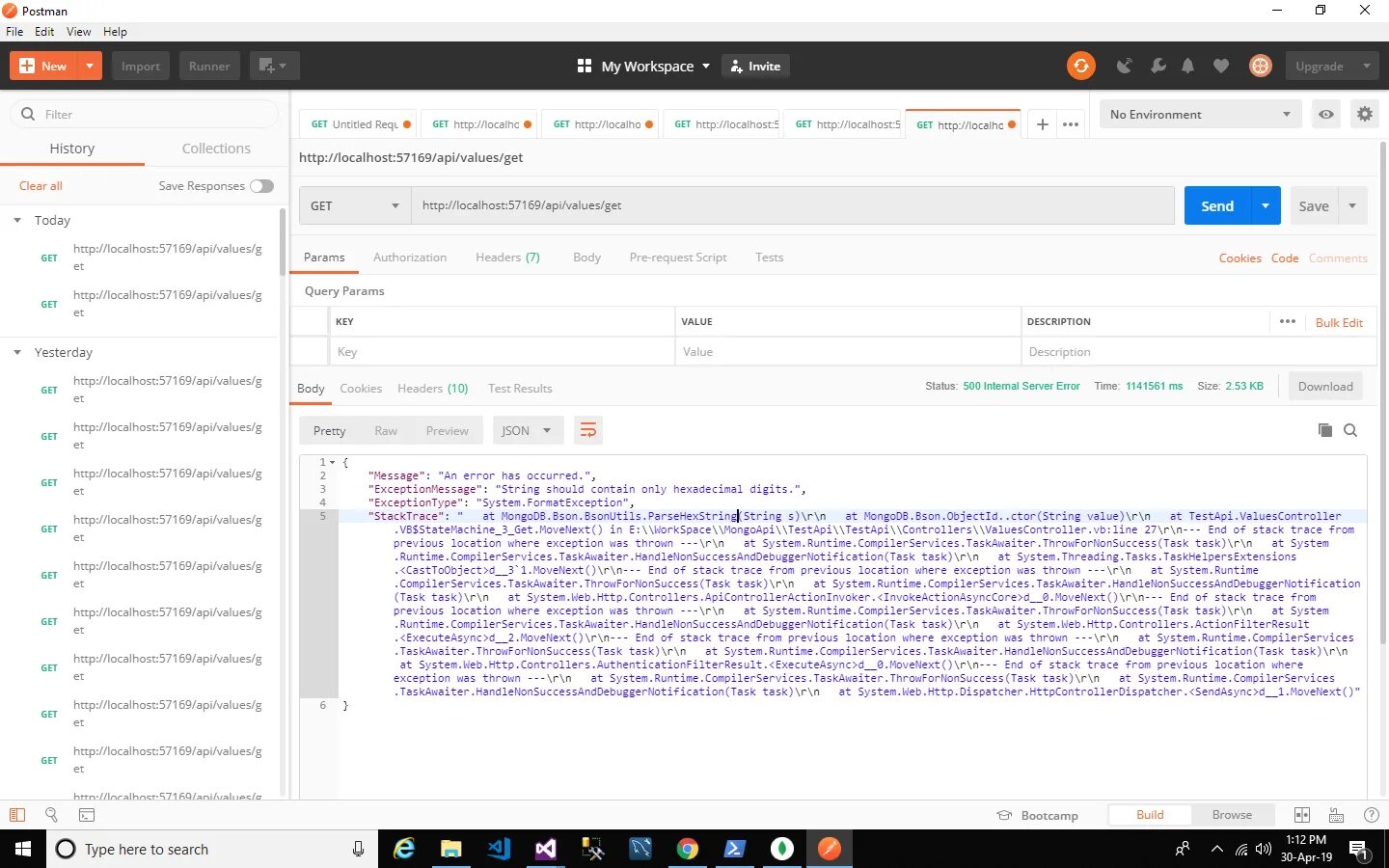The width and height of the screenshot is (1389, 868).
Task: Open keyboard shortcuts icon in status bar
Action: coord(1336,815)
